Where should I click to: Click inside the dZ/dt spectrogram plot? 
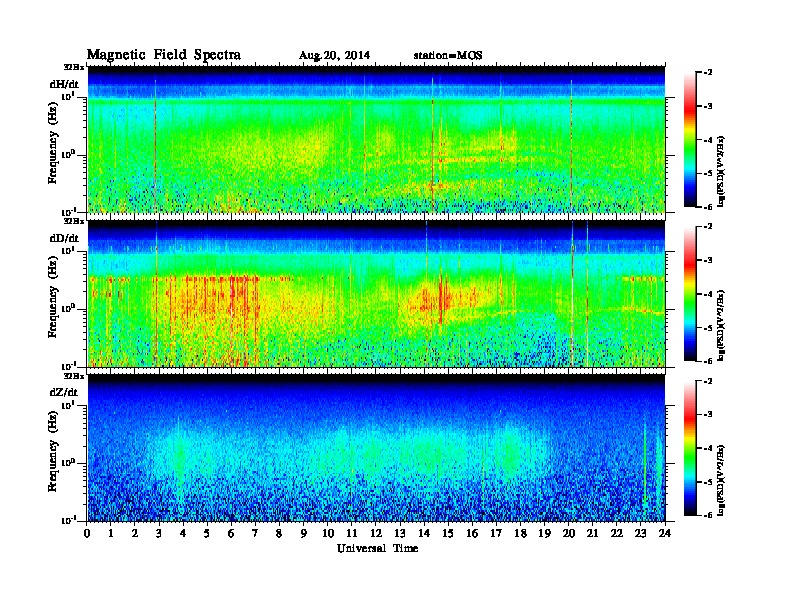pos(376,448)
